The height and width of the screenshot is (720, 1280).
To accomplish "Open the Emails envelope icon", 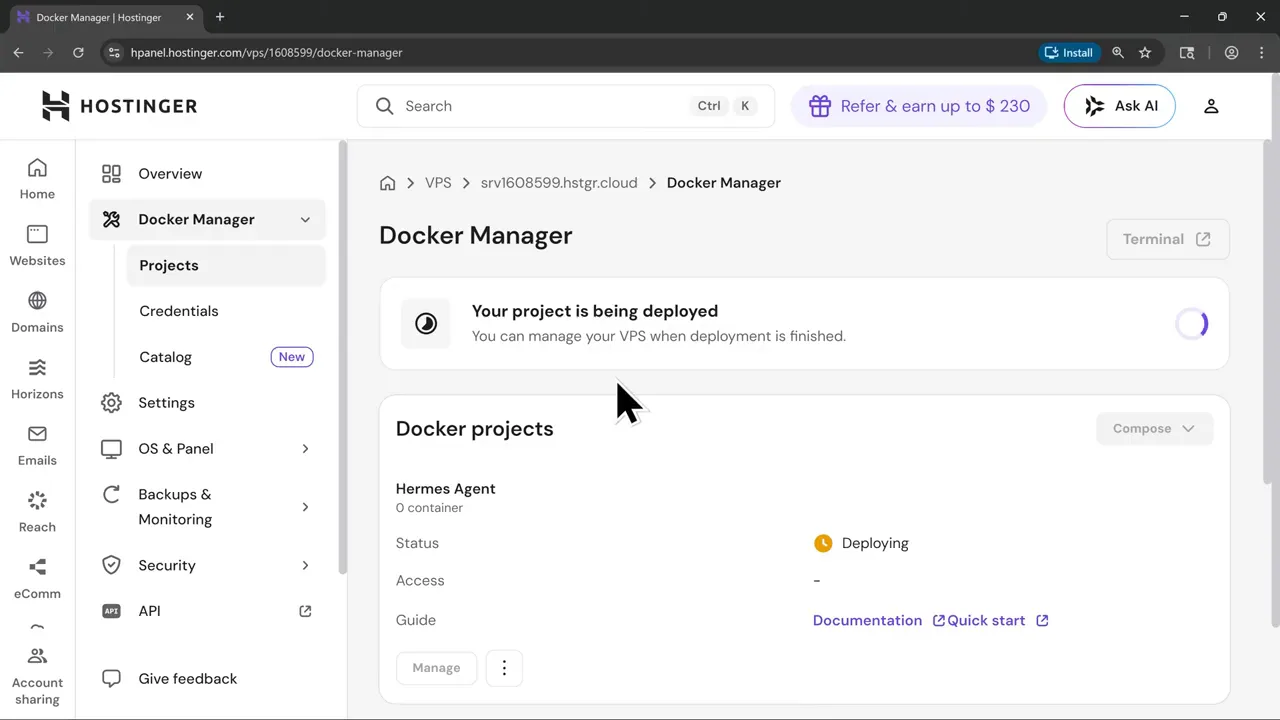I will [37, 433].
